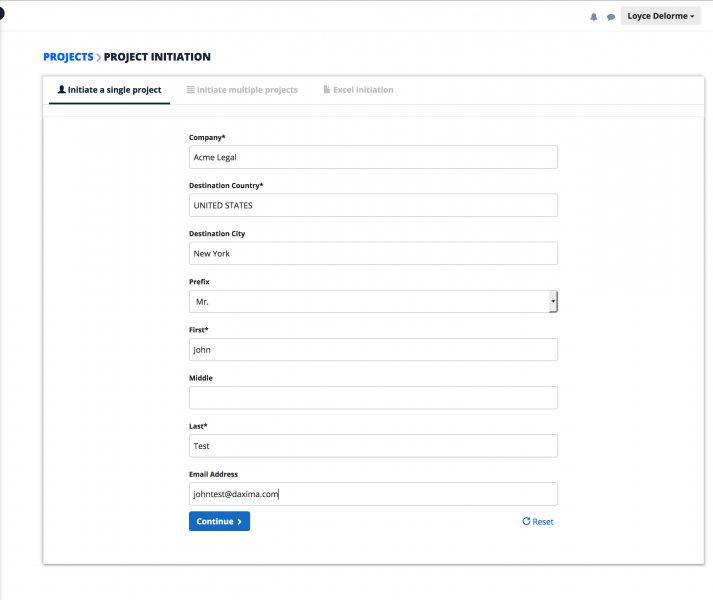The image size is (713, 600).
Task: Click the circular arrow Reset icon
Action: click(526, 521)
